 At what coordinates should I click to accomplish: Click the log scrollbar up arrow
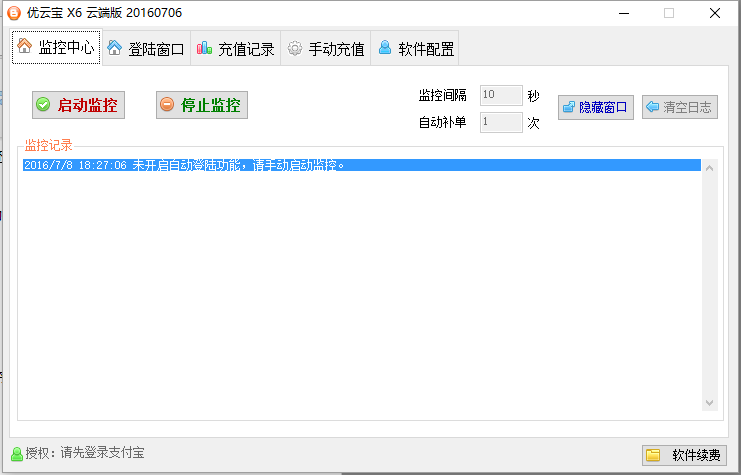710,167
